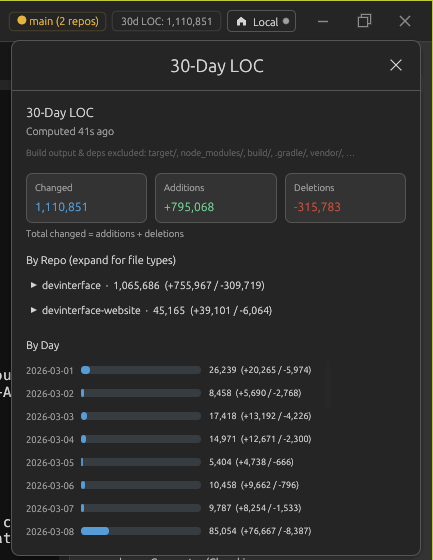This screenshot has height=560, width=433.
Task: Click the value 10,458 (+9,662 / -796)
Action: (254, 485)
